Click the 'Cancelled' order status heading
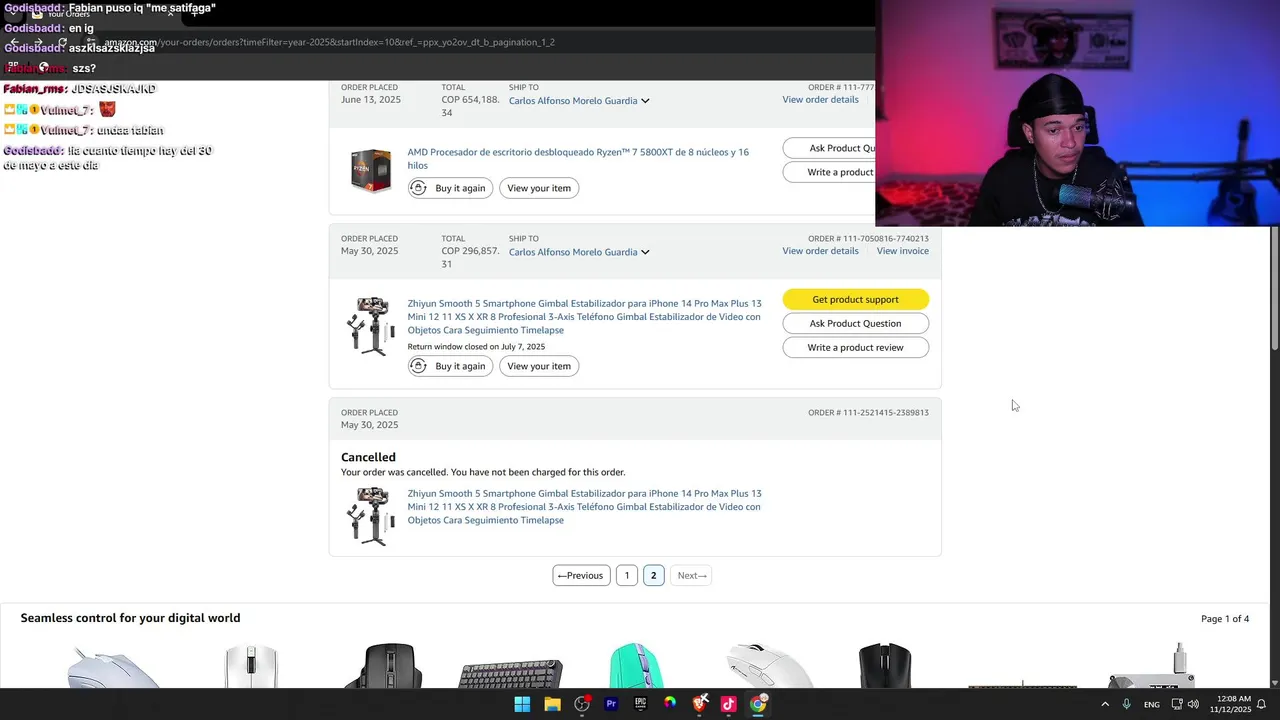The width and height of the screenshot is (1280, 720). pyautogui.click(x=368, y=457)
